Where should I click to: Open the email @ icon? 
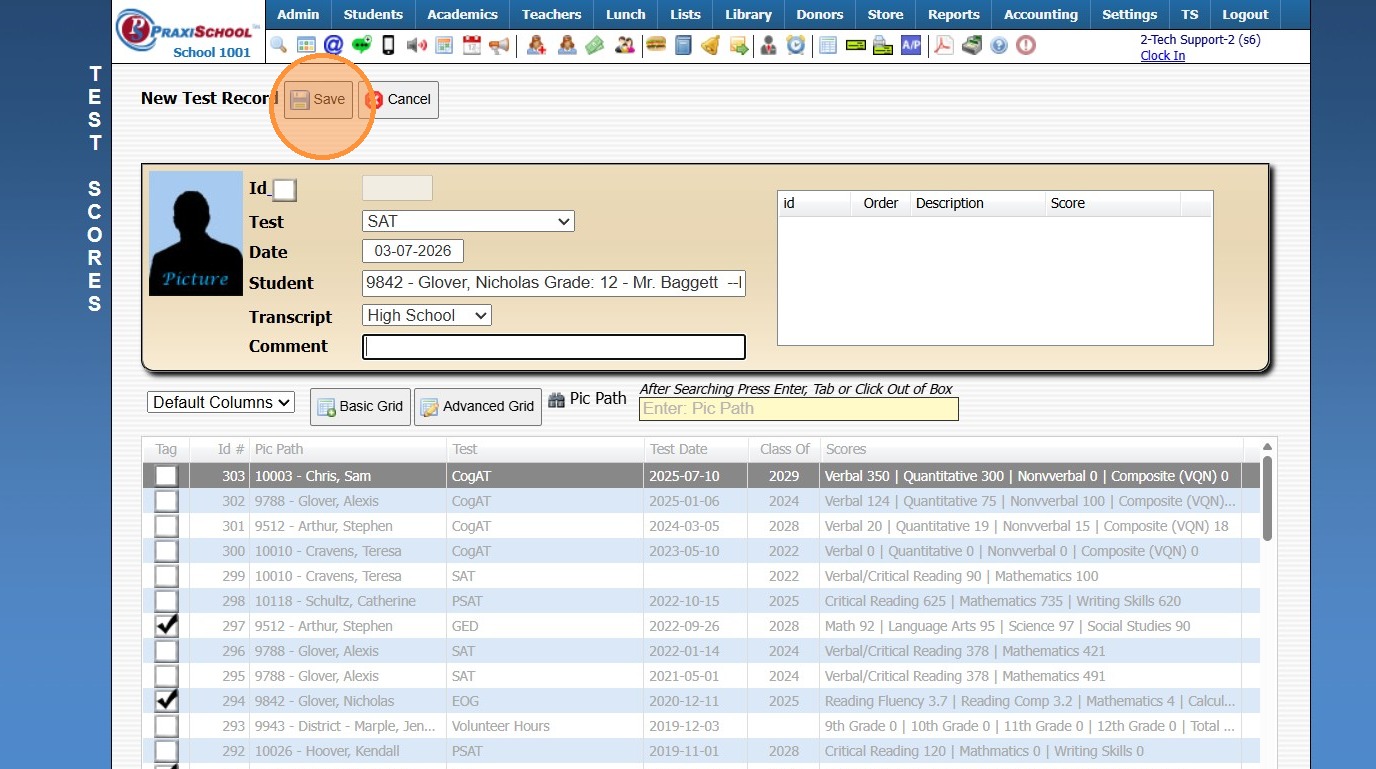point(333,45)
